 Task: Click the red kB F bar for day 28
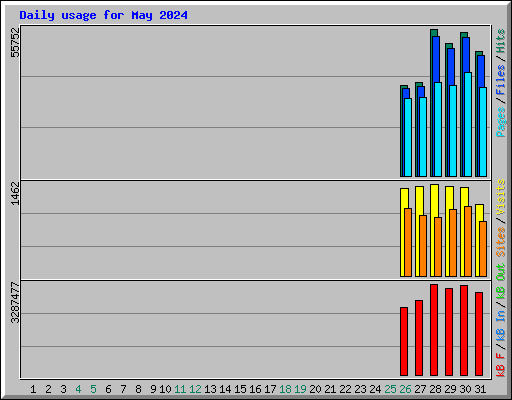click(434, 330)
